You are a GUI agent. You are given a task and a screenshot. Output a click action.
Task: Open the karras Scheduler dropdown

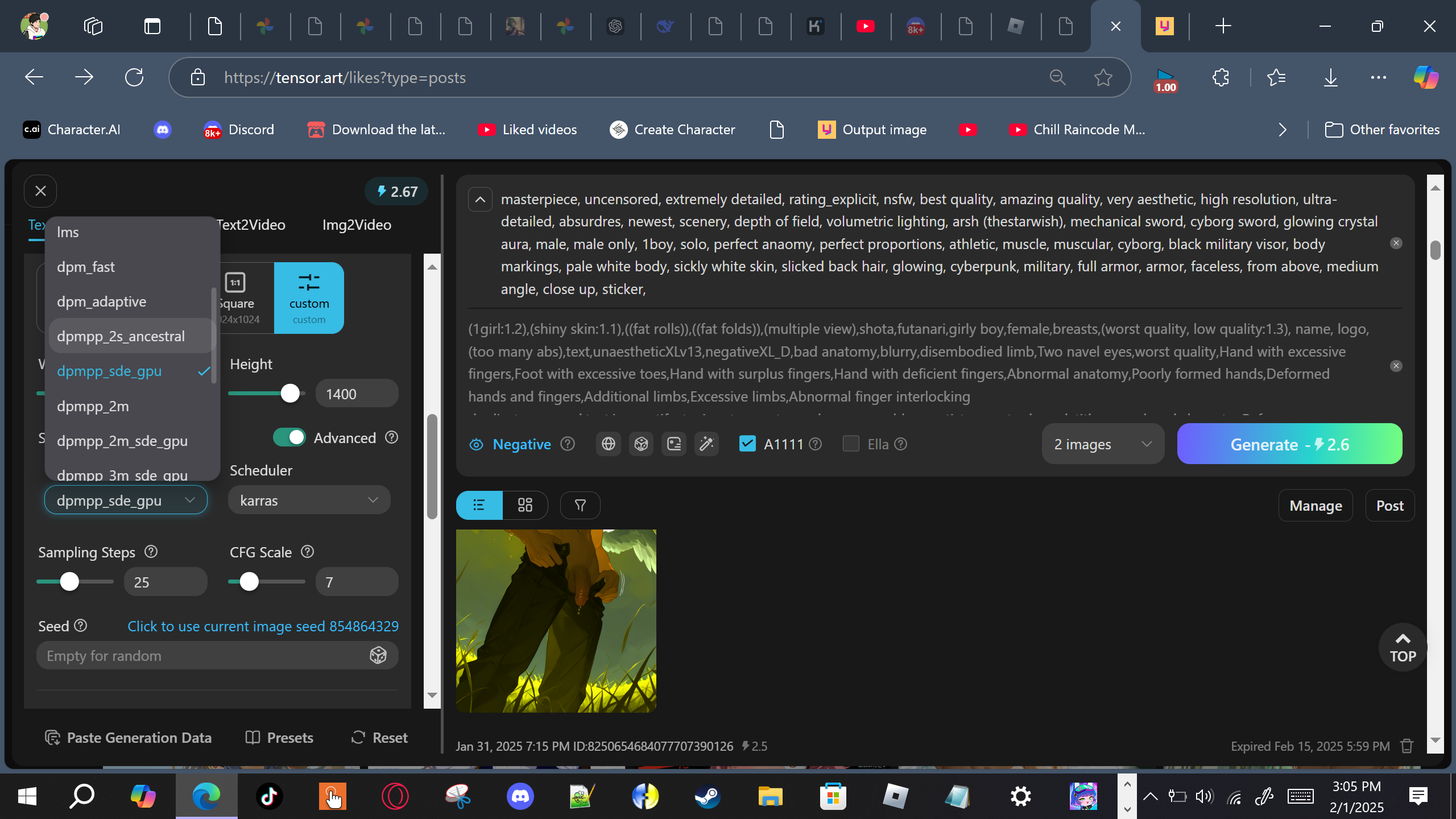[309, 500]
